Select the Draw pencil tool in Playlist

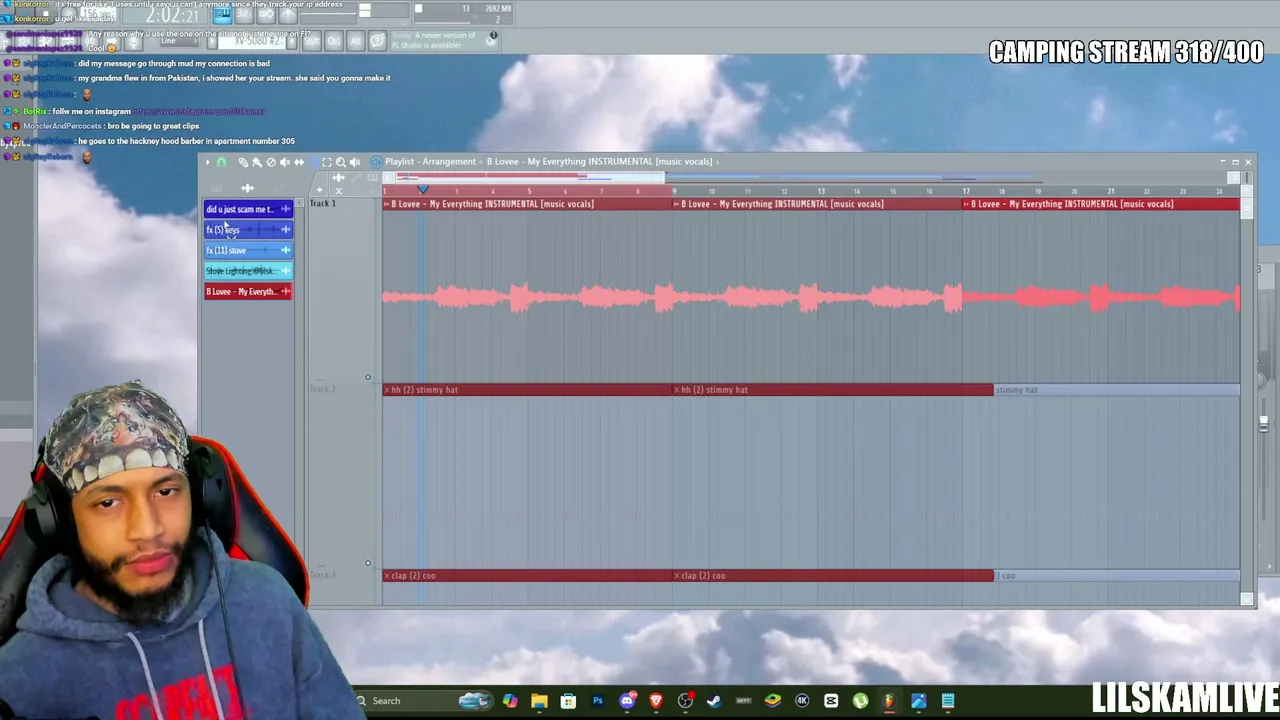(x=243, y=162)
